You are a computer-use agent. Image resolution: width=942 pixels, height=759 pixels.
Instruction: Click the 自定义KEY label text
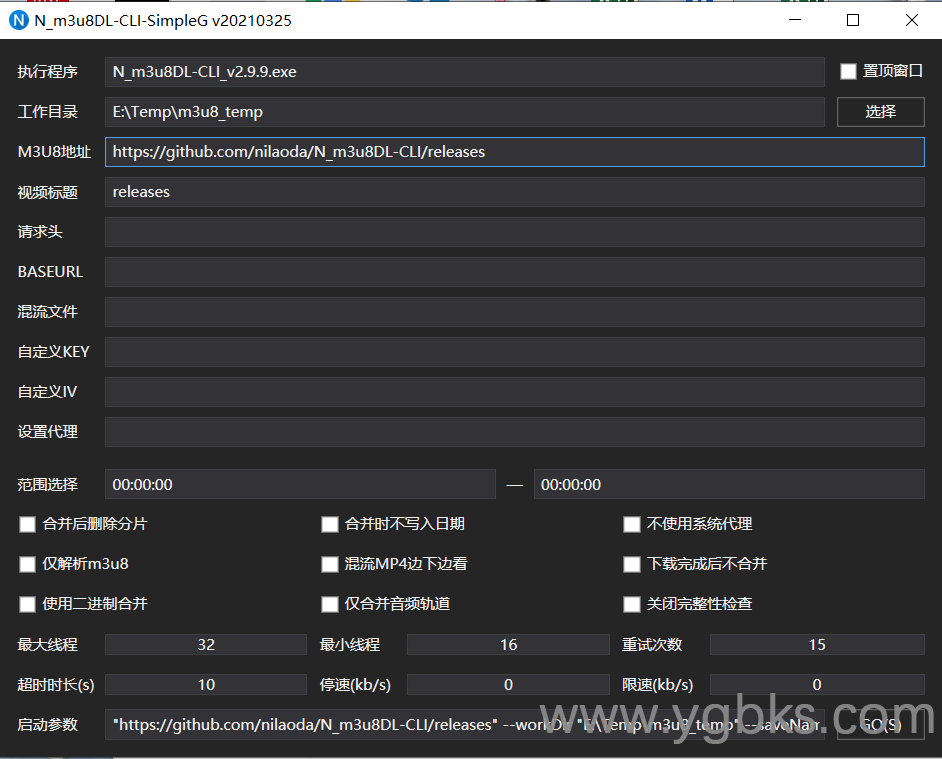tap(53, 352)
